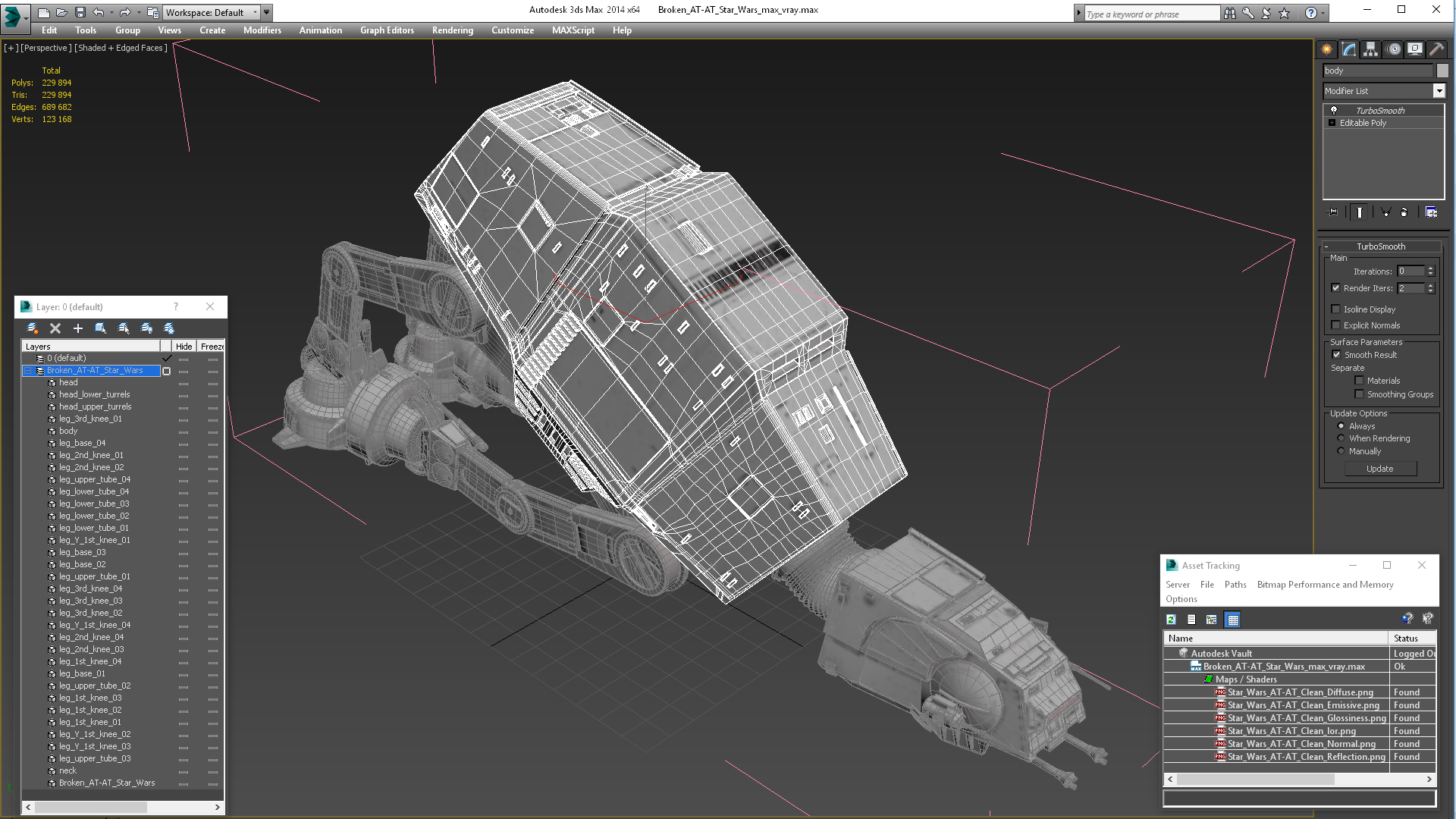
Task: Click Delete layer X icon in Layer dialog
Action: [x=55, y=328]
